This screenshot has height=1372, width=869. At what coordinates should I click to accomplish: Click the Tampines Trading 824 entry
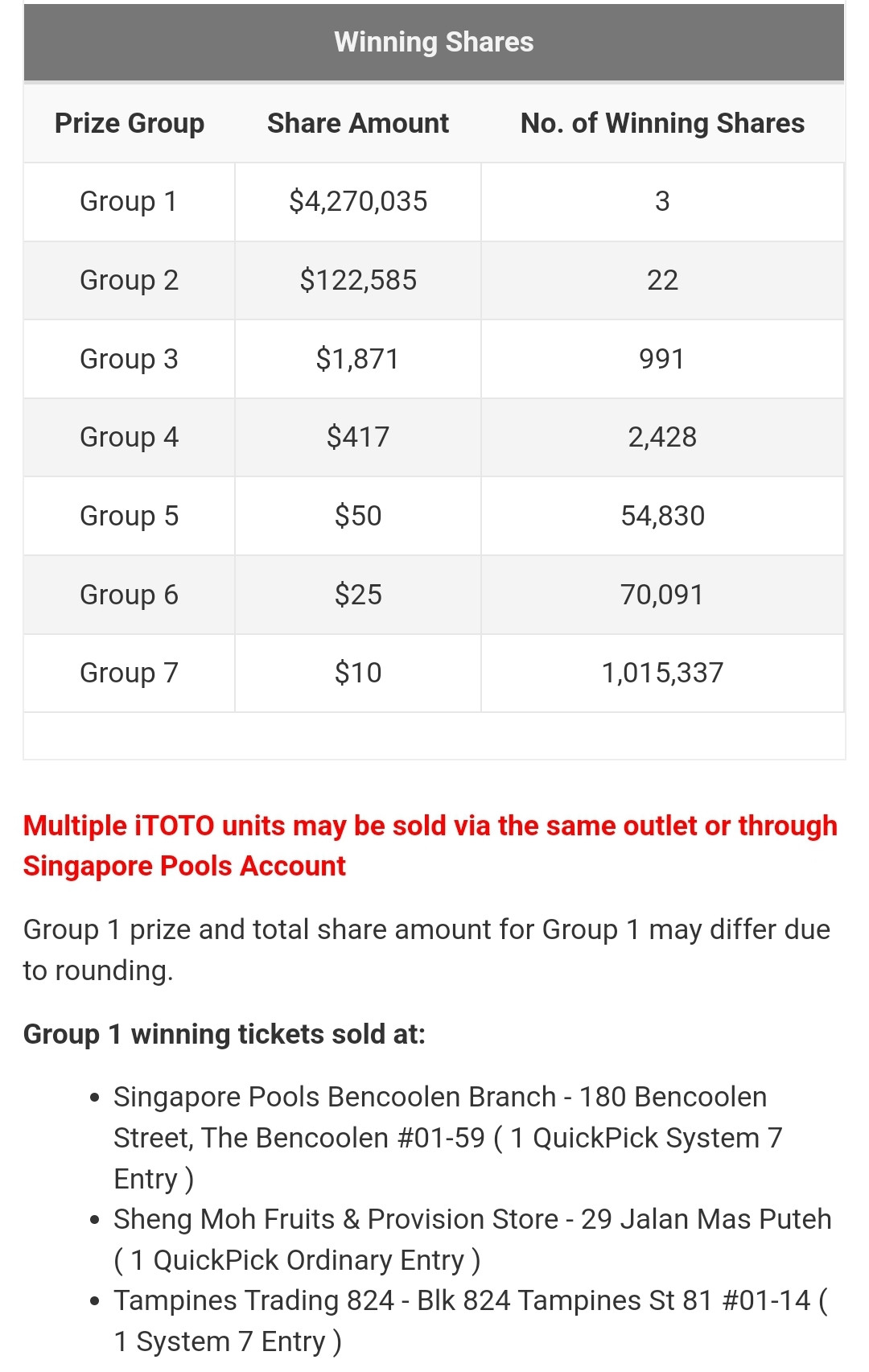coord(470,1320)
